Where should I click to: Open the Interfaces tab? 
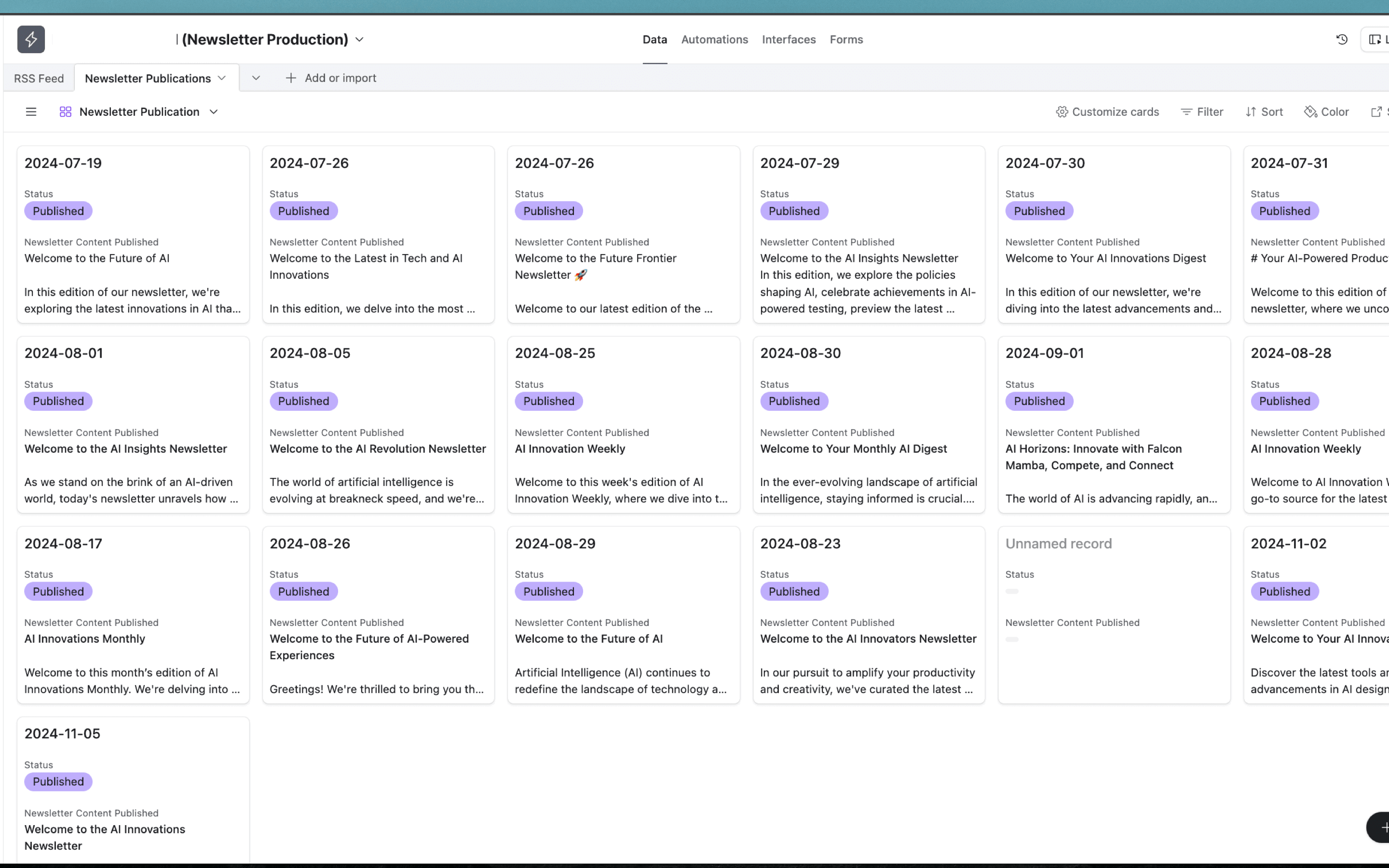tap(789, 40)
